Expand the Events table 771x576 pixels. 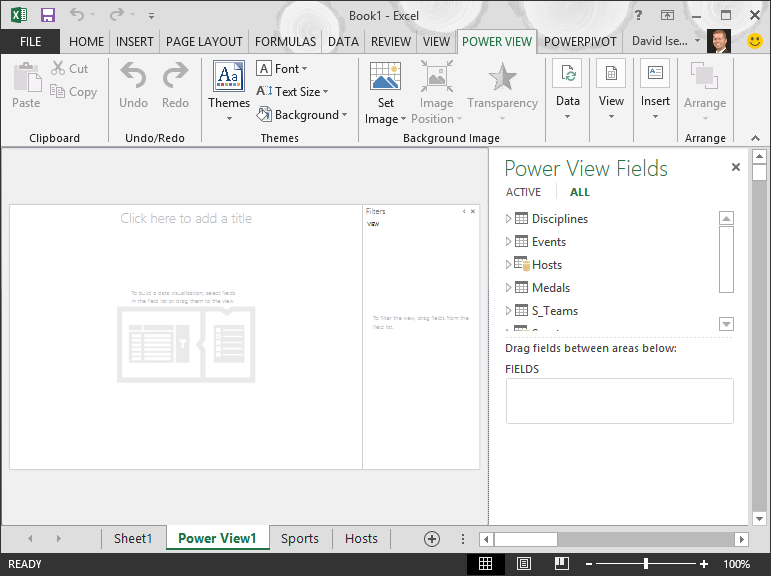coord(508,242)
